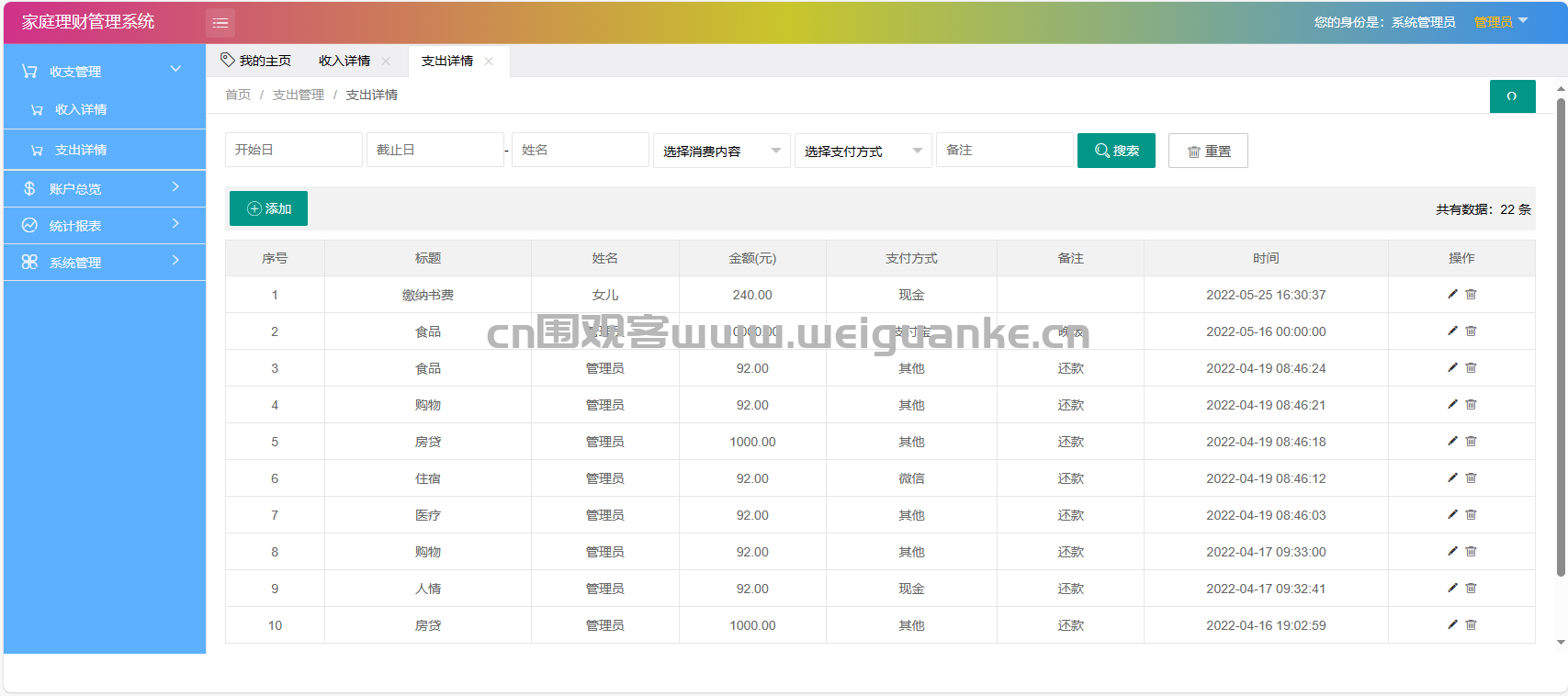The height and width of the screenshot is (696, 1568).
Task: Click the 支出管理 breadcrumb link
Action: [x=299, y=95]
